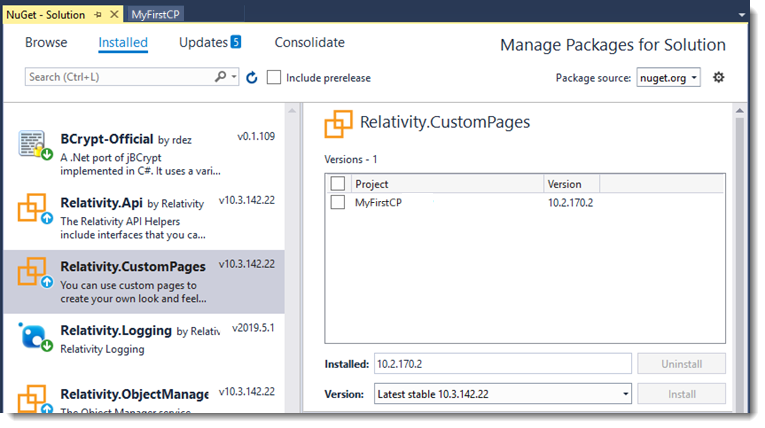This screenshot has width=765, height=428.
Task: Sort by Project column header
Action: point(447,184)
